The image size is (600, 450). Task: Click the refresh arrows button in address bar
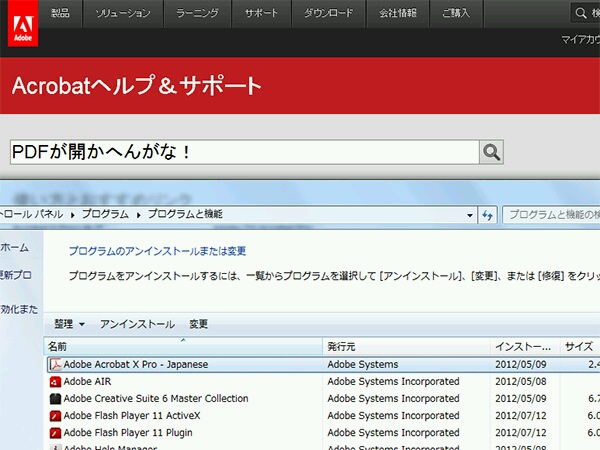coord(488,215)
